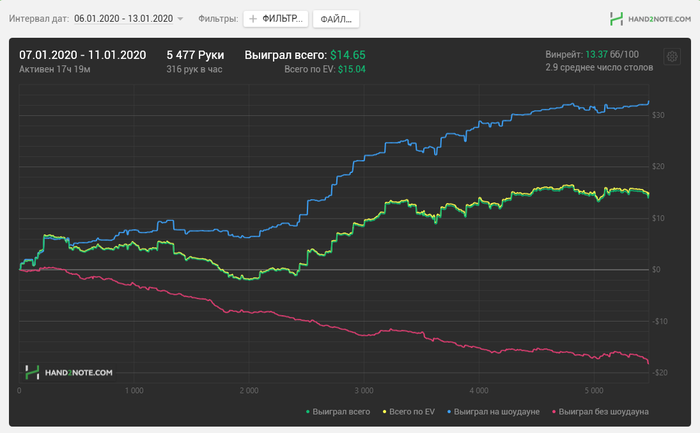Click the $0 y-axis label
This screenshot has width=700, height=433.
click(656, 270)
